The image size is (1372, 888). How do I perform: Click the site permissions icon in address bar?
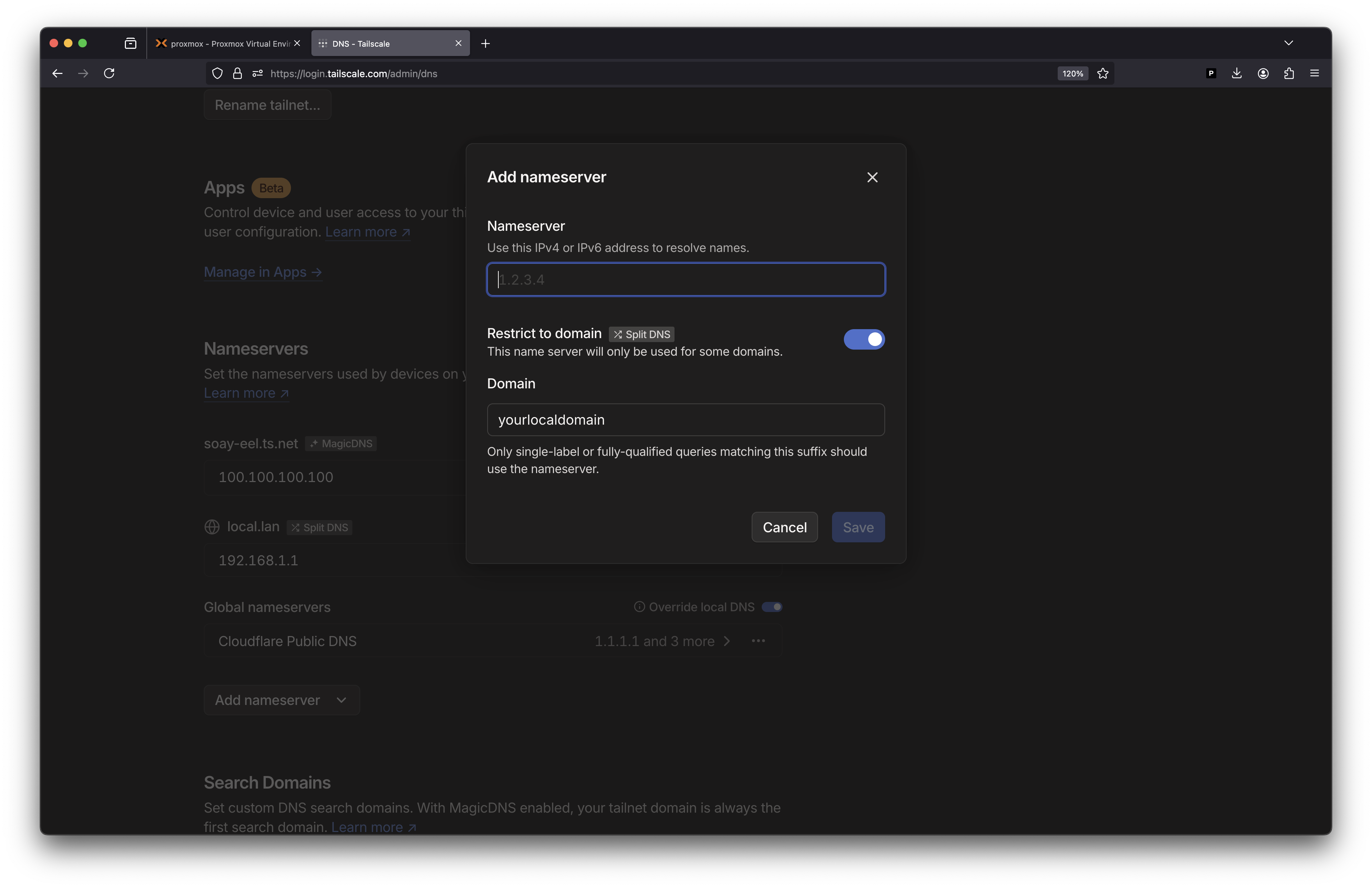tap(258, 73)
